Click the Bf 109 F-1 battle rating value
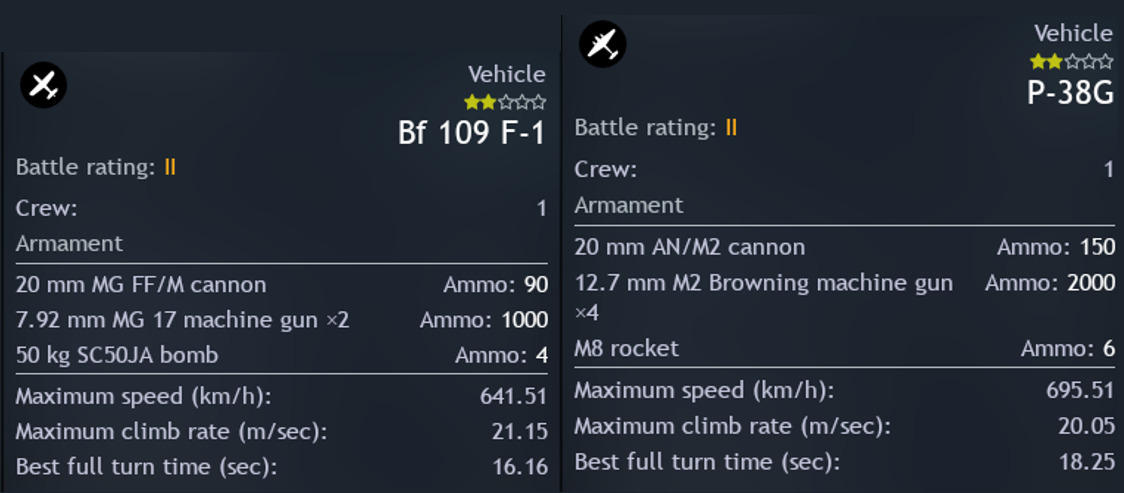Image resolution: width=1124 pixels, height=493 pixels. pos(170,167)
